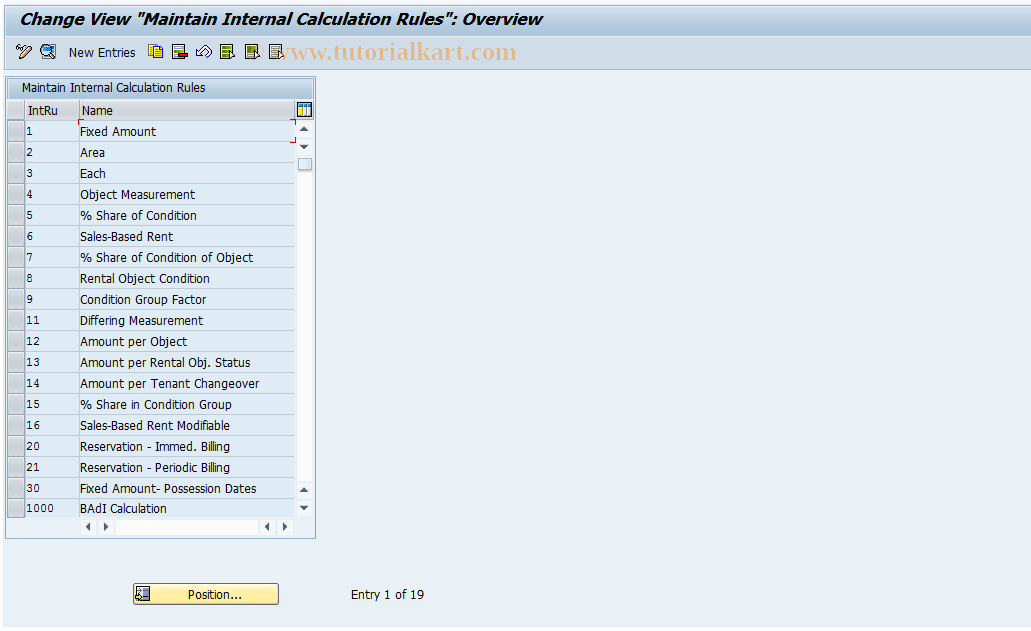This screenshot has width=1031, height=631.
Task: Click the Each name cell
Action: click(187, 174)
